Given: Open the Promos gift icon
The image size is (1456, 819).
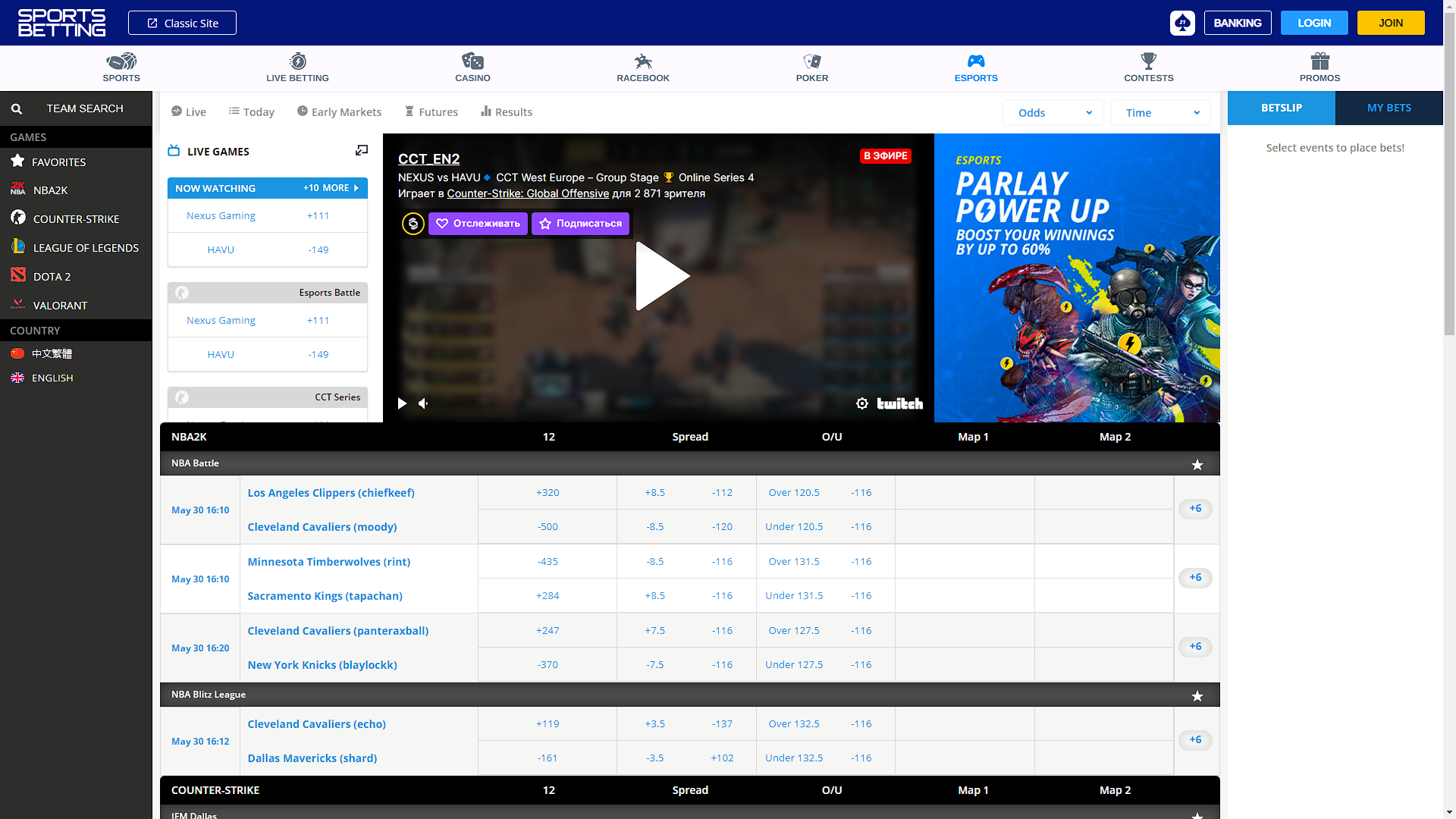Looking at the screenshot, I should click(x=1319, y=61).
